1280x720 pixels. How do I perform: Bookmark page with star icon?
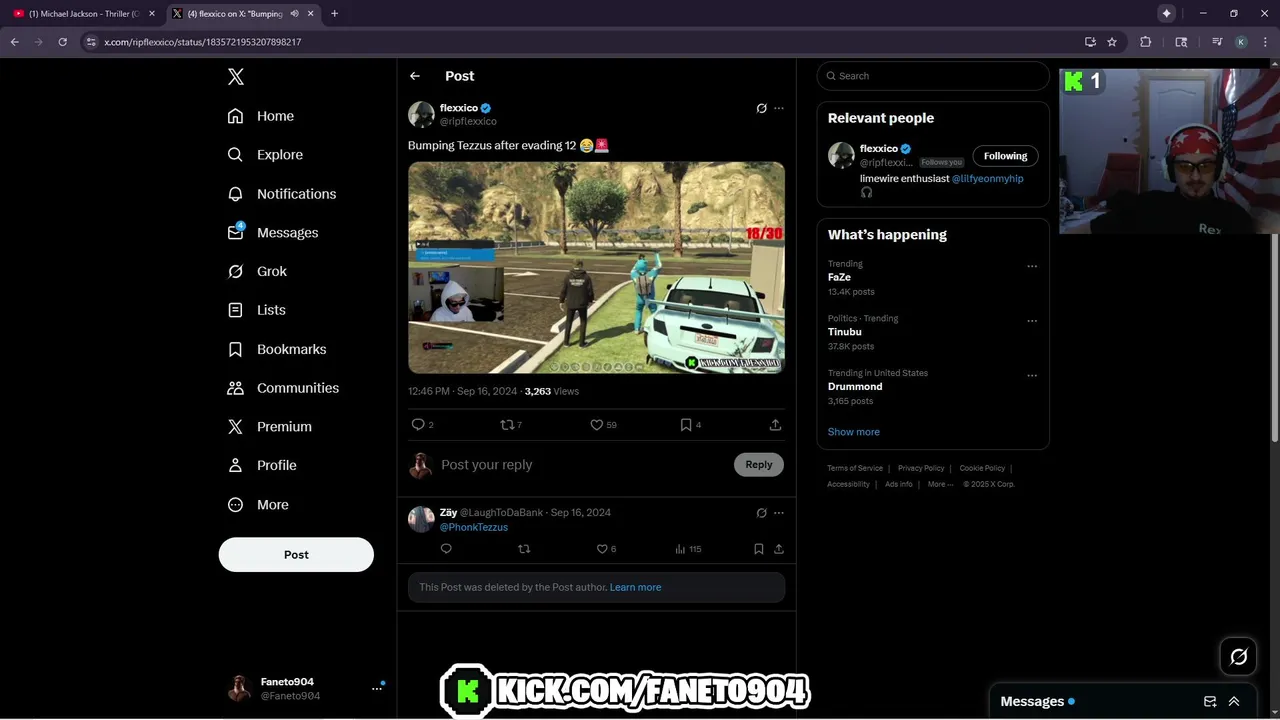click(1112, 42)
